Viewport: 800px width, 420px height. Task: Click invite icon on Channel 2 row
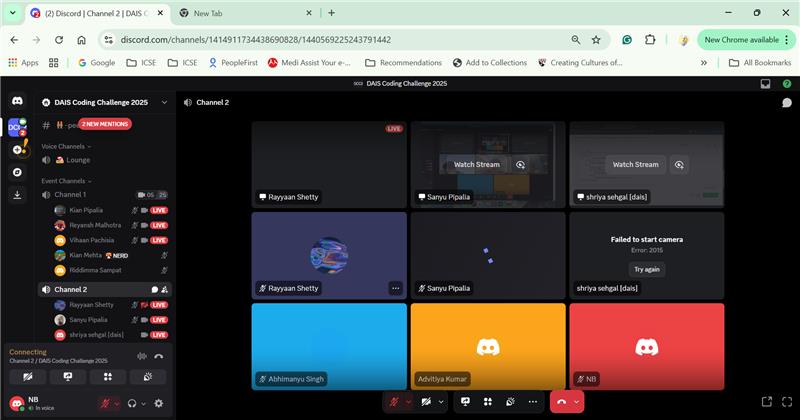[x=165, y=289]
